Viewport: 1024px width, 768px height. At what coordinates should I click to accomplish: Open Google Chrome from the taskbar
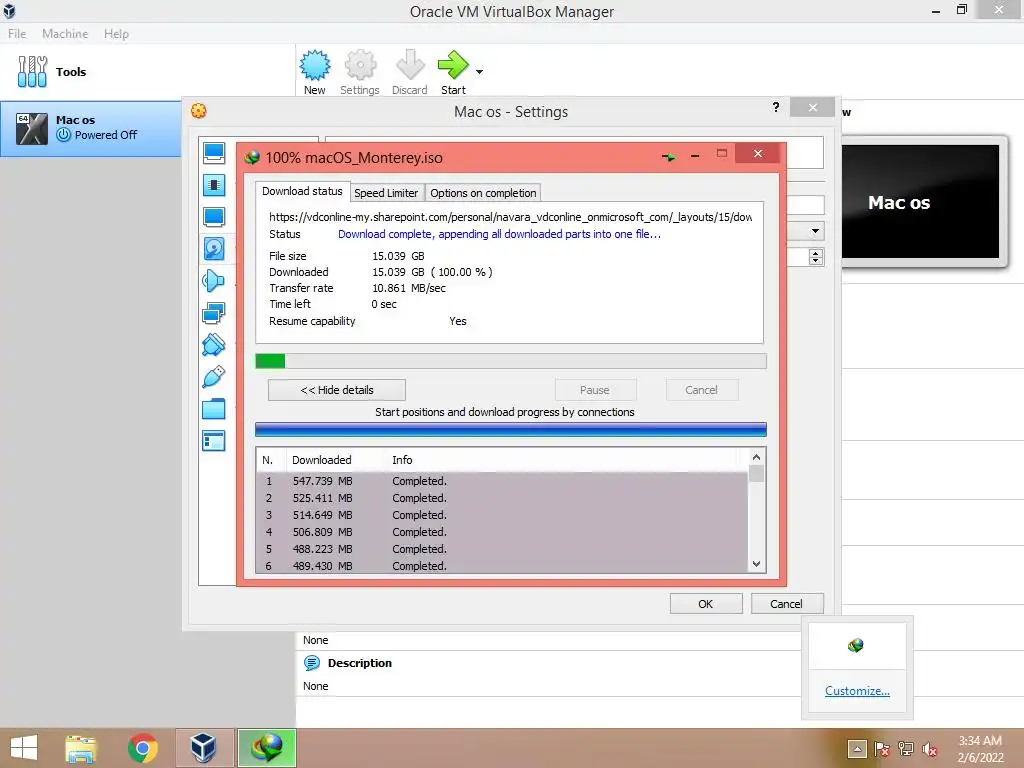pyautogui.click(x=142, y=748)
